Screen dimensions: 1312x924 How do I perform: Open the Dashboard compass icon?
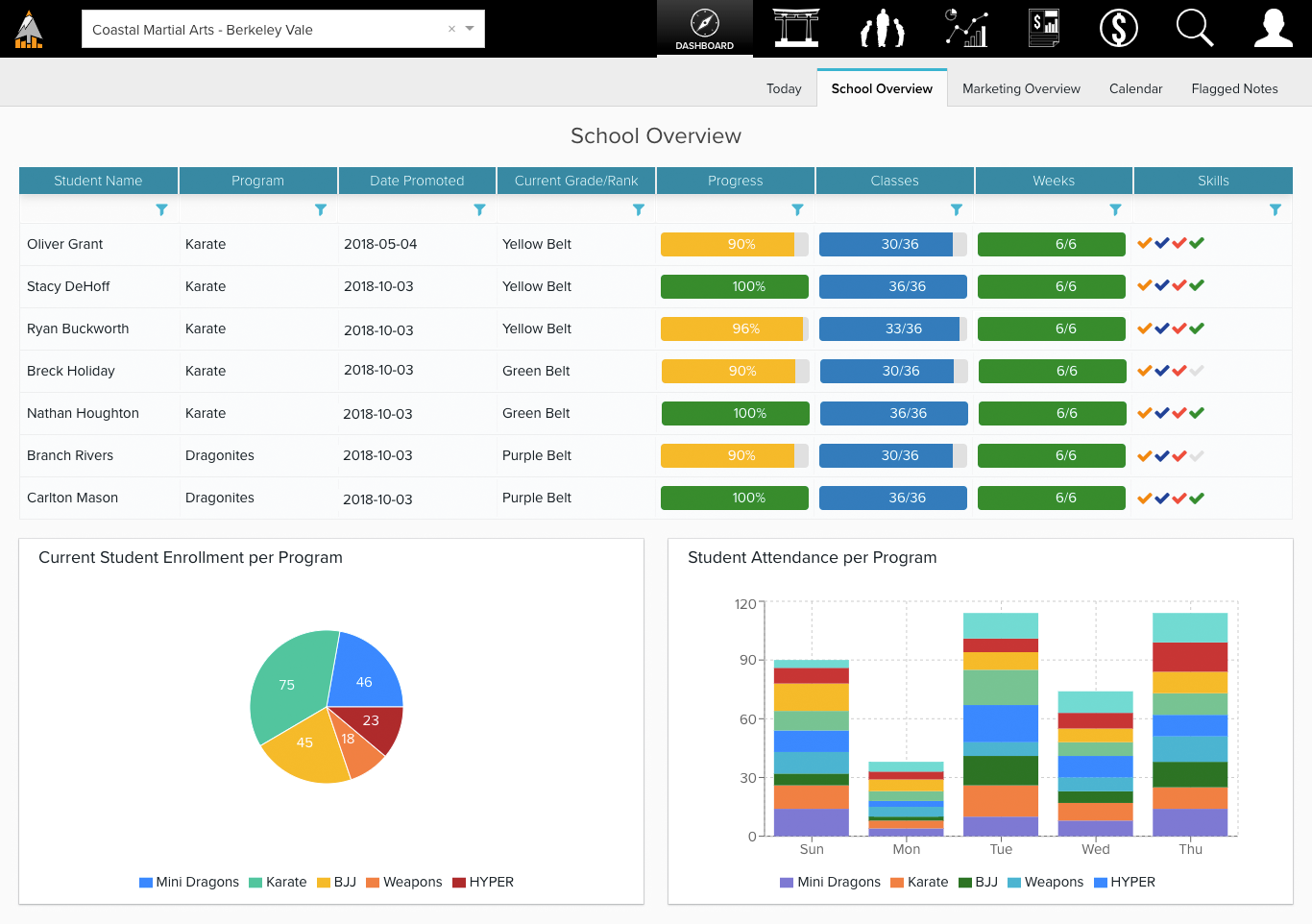[x=704, y=28]
